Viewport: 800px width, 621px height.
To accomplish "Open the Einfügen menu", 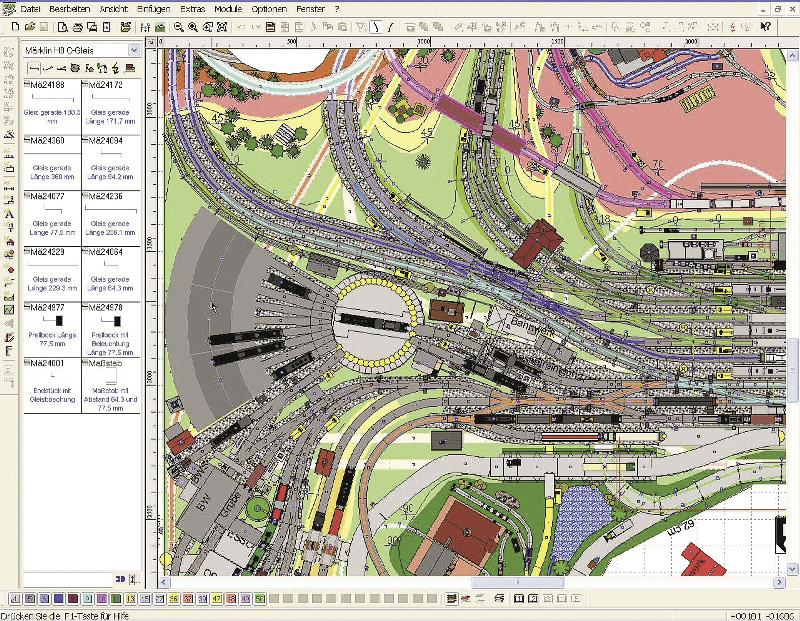I will click(155, 8).
